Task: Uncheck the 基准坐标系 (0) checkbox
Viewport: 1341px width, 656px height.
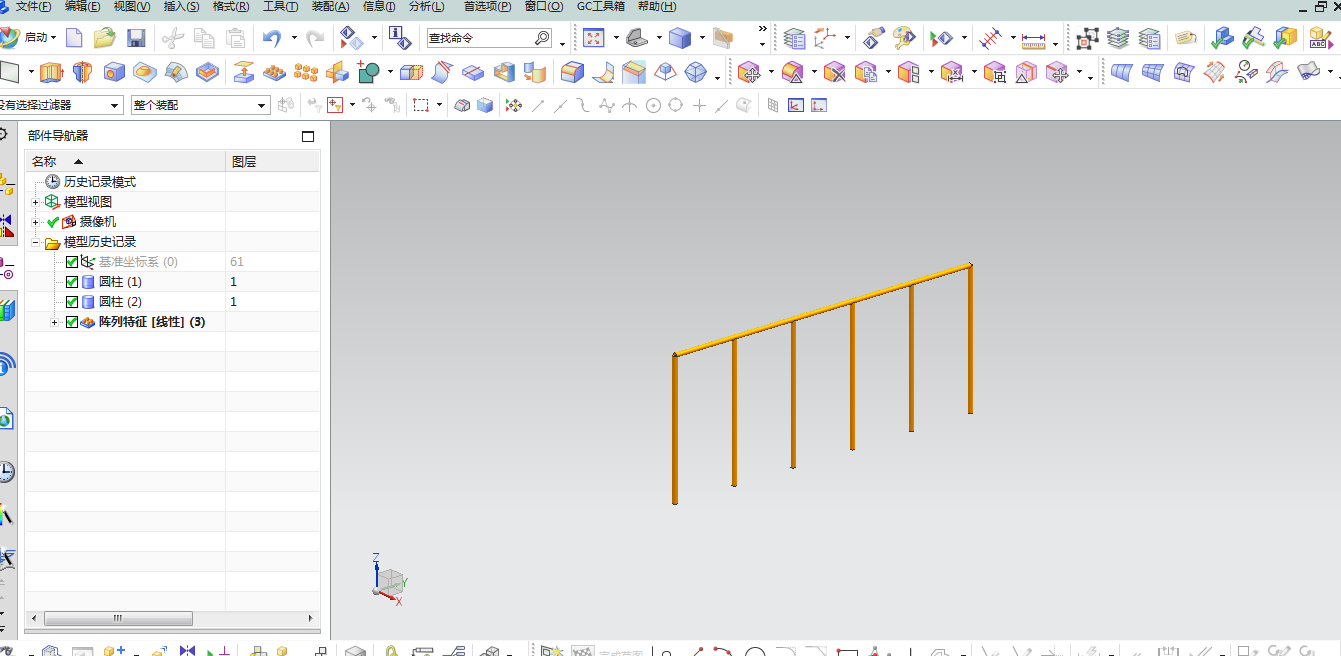Action: (72, 262)
